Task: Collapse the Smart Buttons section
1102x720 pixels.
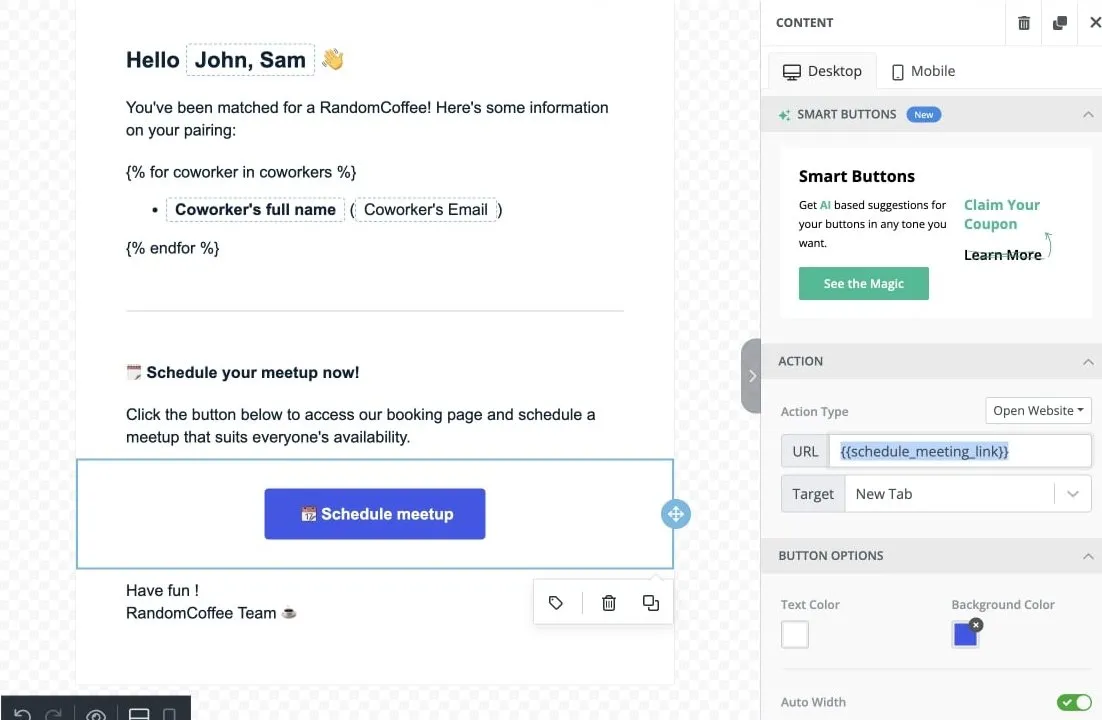Action: pos(1088,114)
